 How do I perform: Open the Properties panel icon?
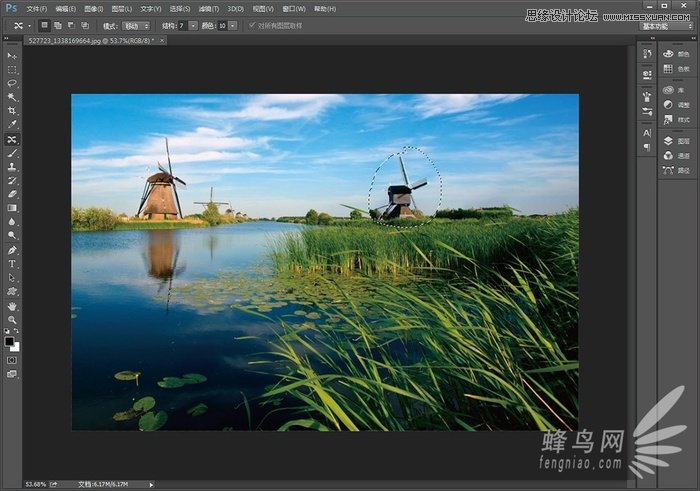(x=647, y=74)
